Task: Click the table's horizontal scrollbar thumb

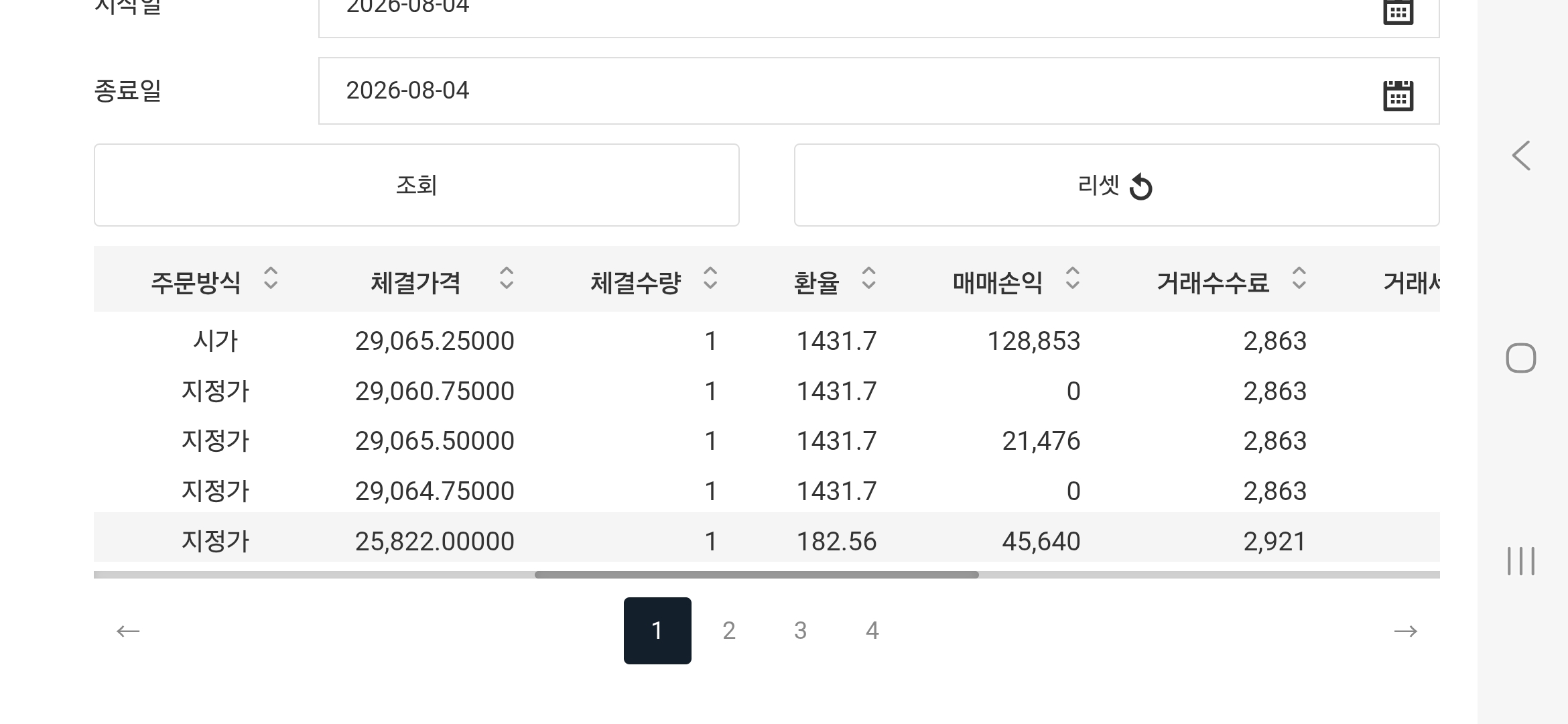Action: [757, 575]
